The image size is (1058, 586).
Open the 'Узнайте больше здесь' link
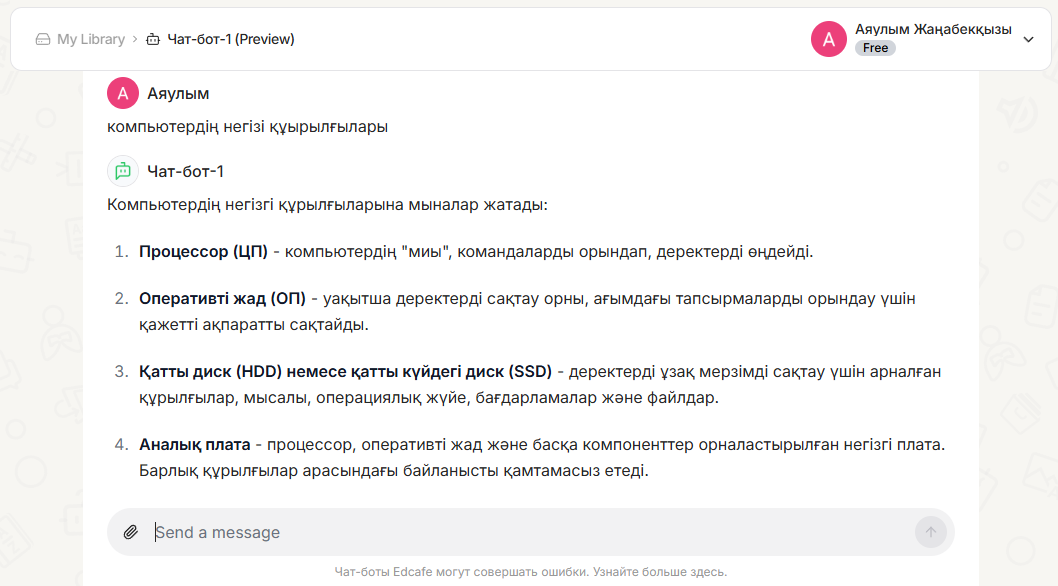click(660, 572)
